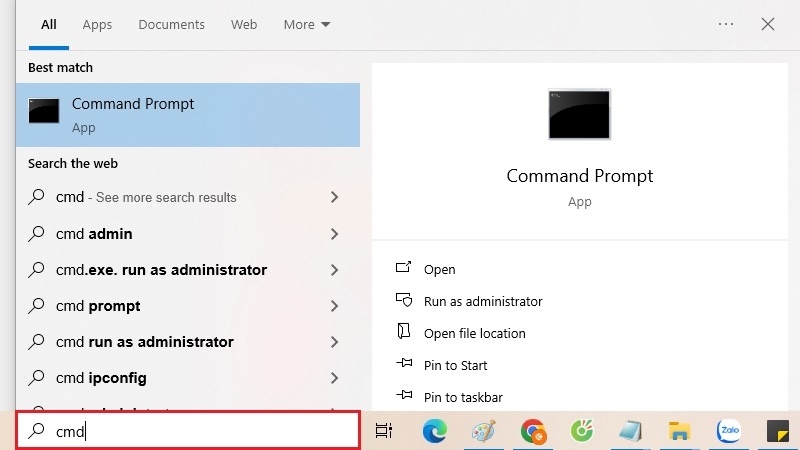Choose Open file location
800x450 pixels.
tap(474, 334)
